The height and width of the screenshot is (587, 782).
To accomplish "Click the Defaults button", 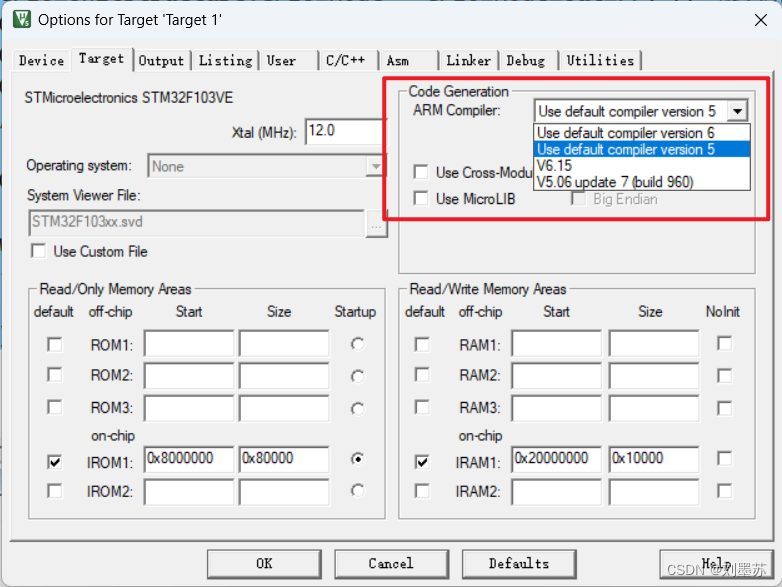I will (x=519, y=564).
